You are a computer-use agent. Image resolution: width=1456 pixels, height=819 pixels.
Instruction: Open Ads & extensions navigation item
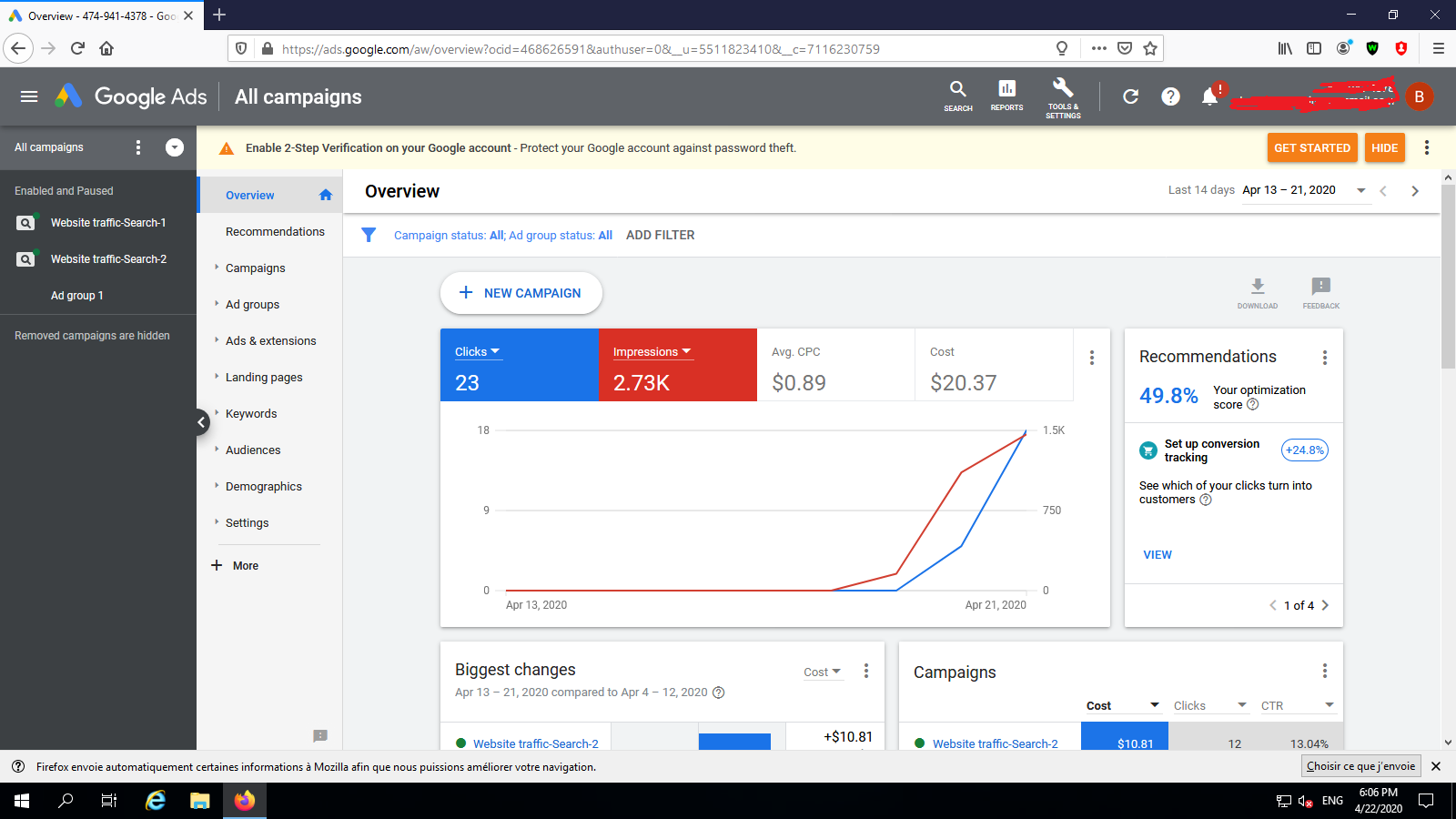coord(270,340)
